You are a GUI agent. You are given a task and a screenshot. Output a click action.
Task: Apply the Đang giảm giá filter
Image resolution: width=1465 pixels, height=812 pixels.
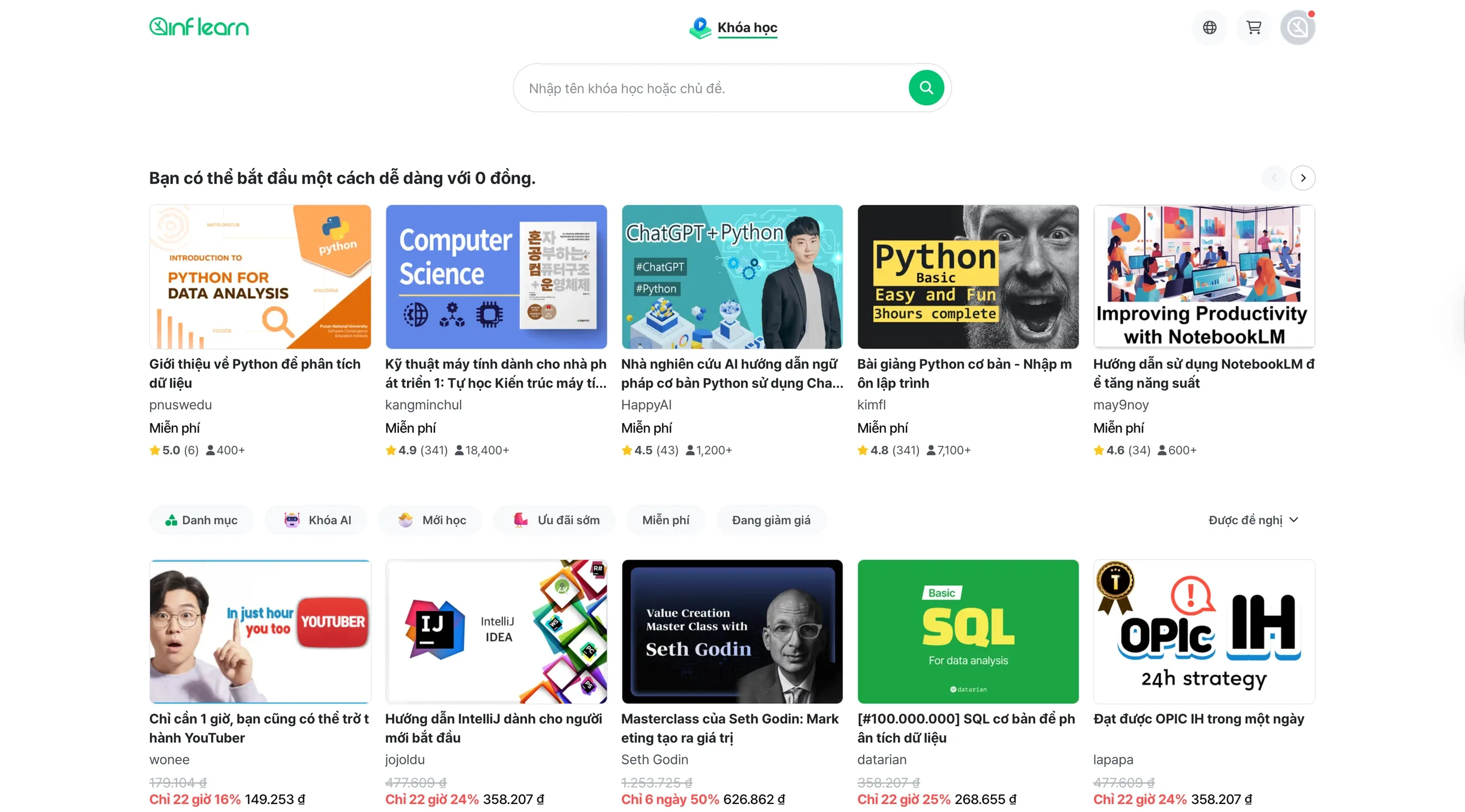[x=770, y=520]
